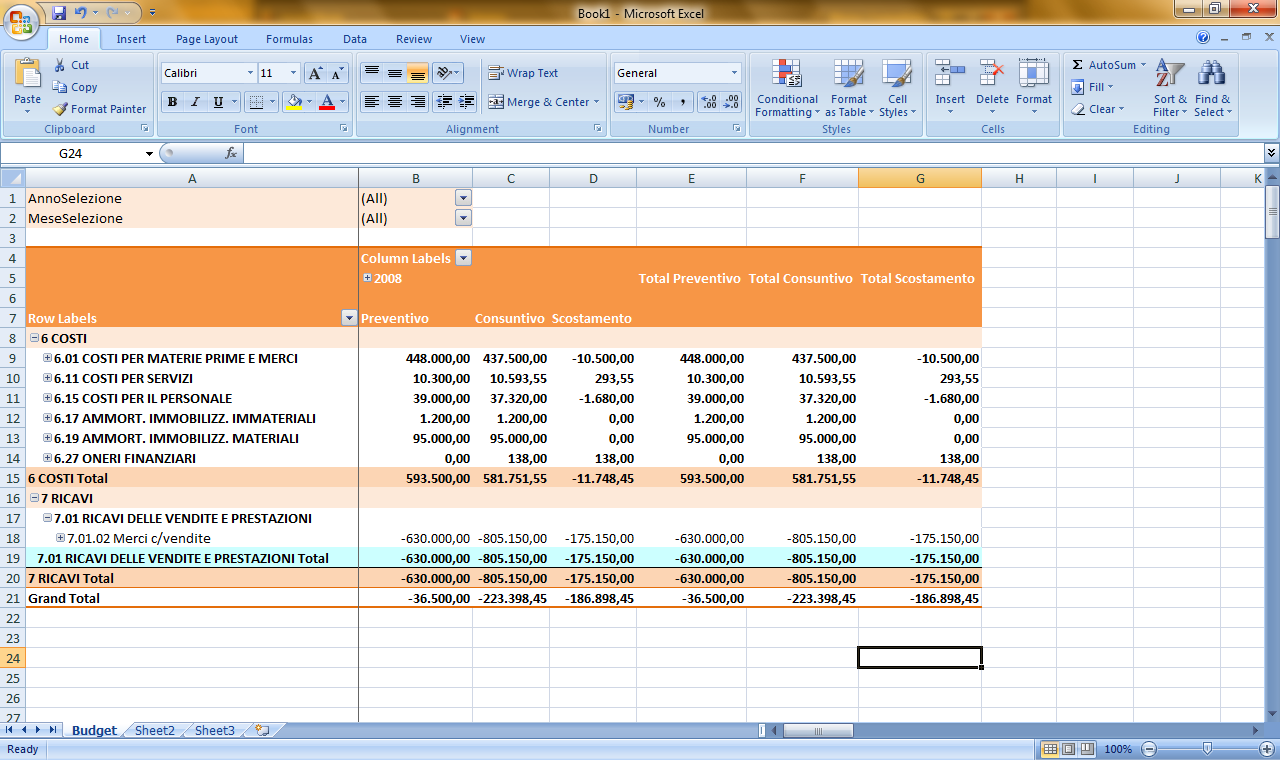Image resolution: width=1280 pixels, height=760 pixels.
Task: Set Align Text Left
Action: (x=372, y=102)
